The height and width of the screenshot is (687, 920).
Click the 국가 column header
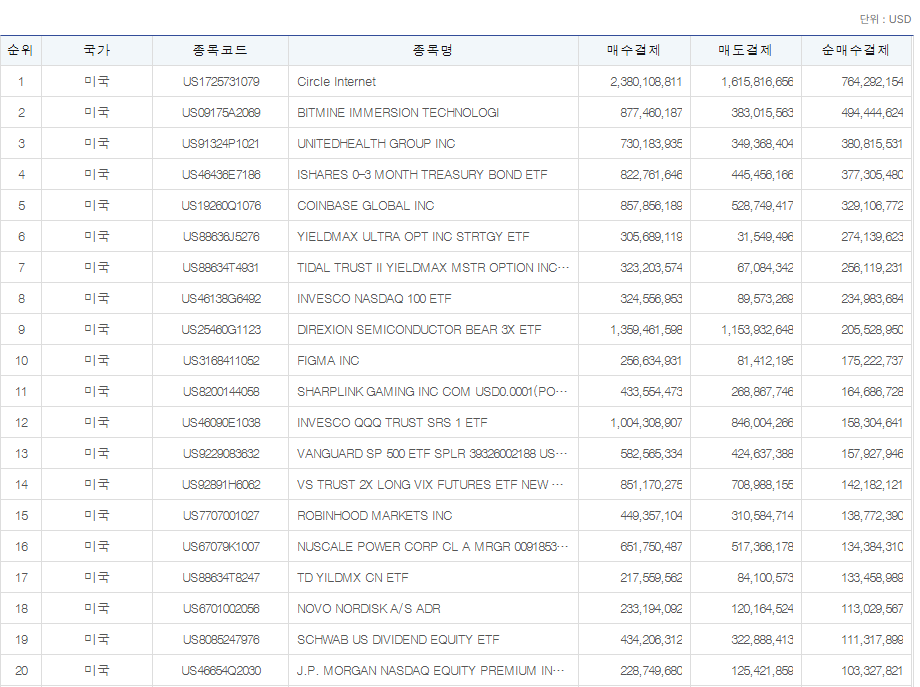click(x=97, y=50)
